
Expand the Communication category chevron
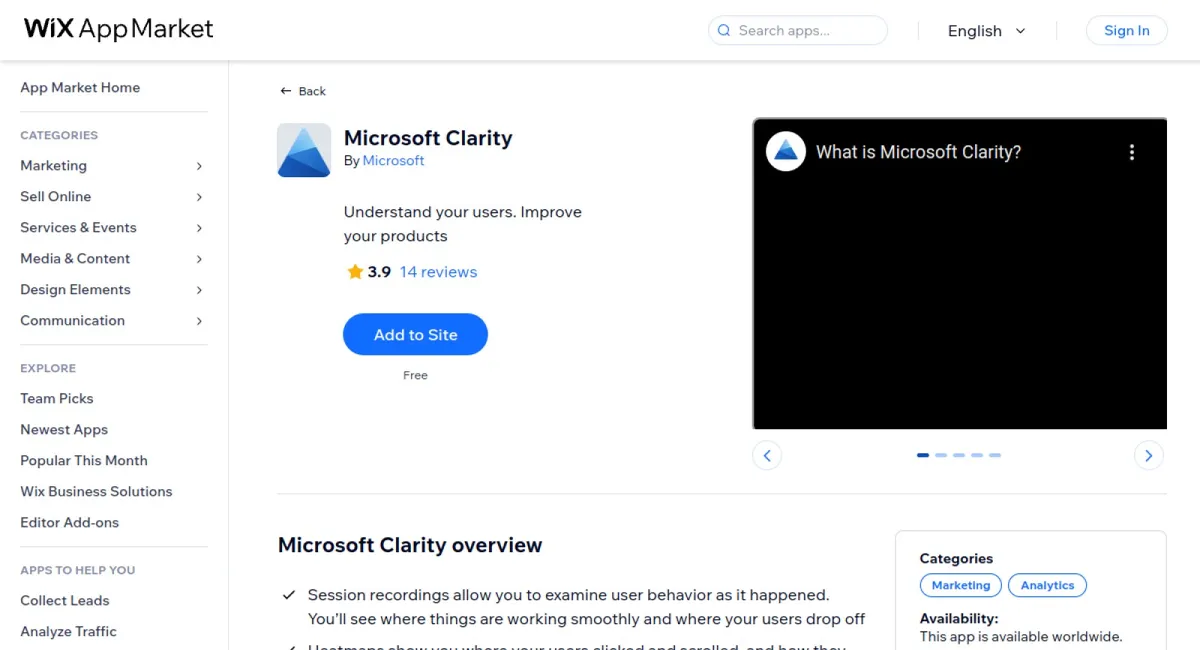point(199,321)
